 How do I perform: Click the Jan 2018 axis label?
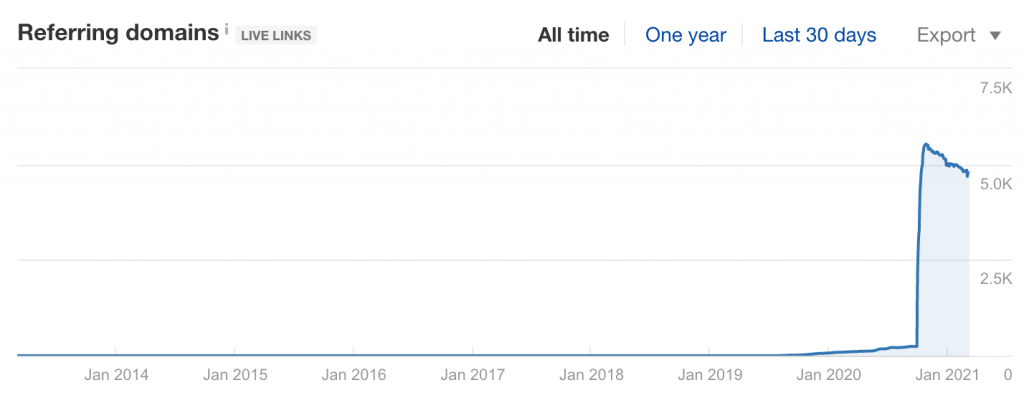tap(591, 375)
